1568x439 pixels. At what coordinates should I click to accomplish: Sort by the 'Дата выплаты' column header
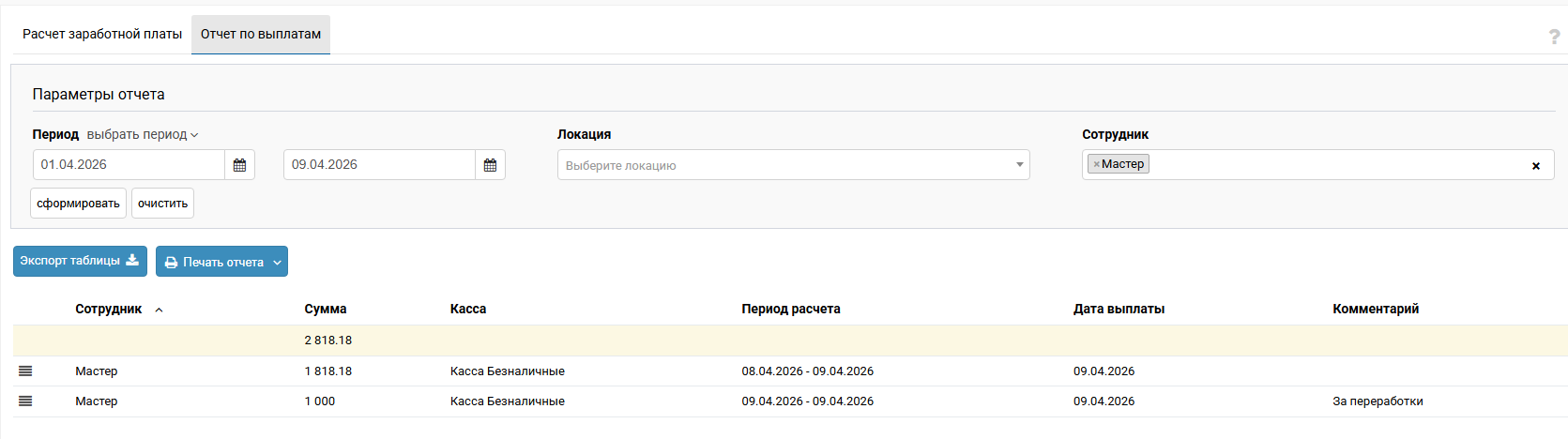(x=1119, y=309)
